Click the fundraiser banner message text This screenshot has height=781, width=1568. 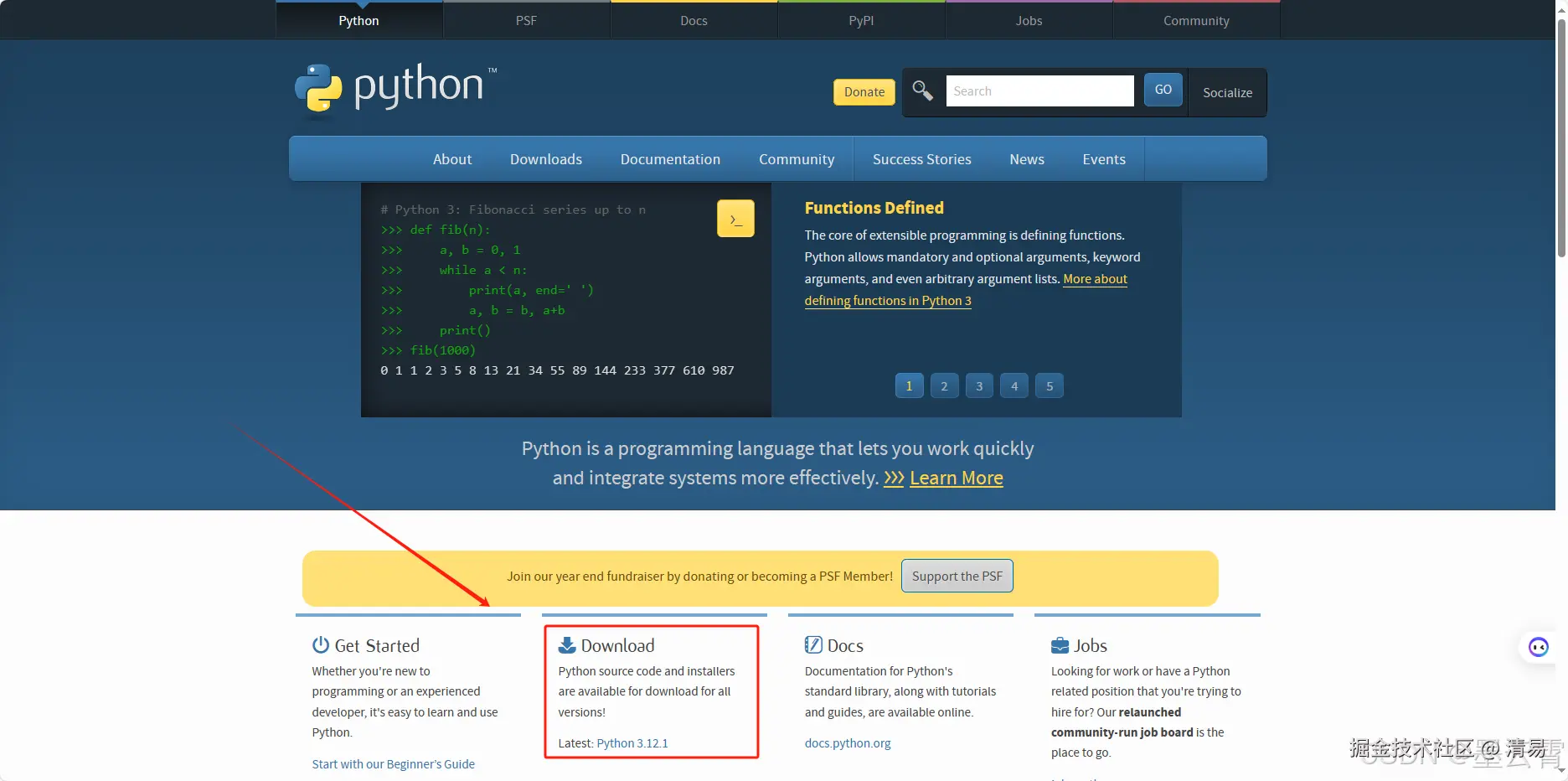point(699,577)
